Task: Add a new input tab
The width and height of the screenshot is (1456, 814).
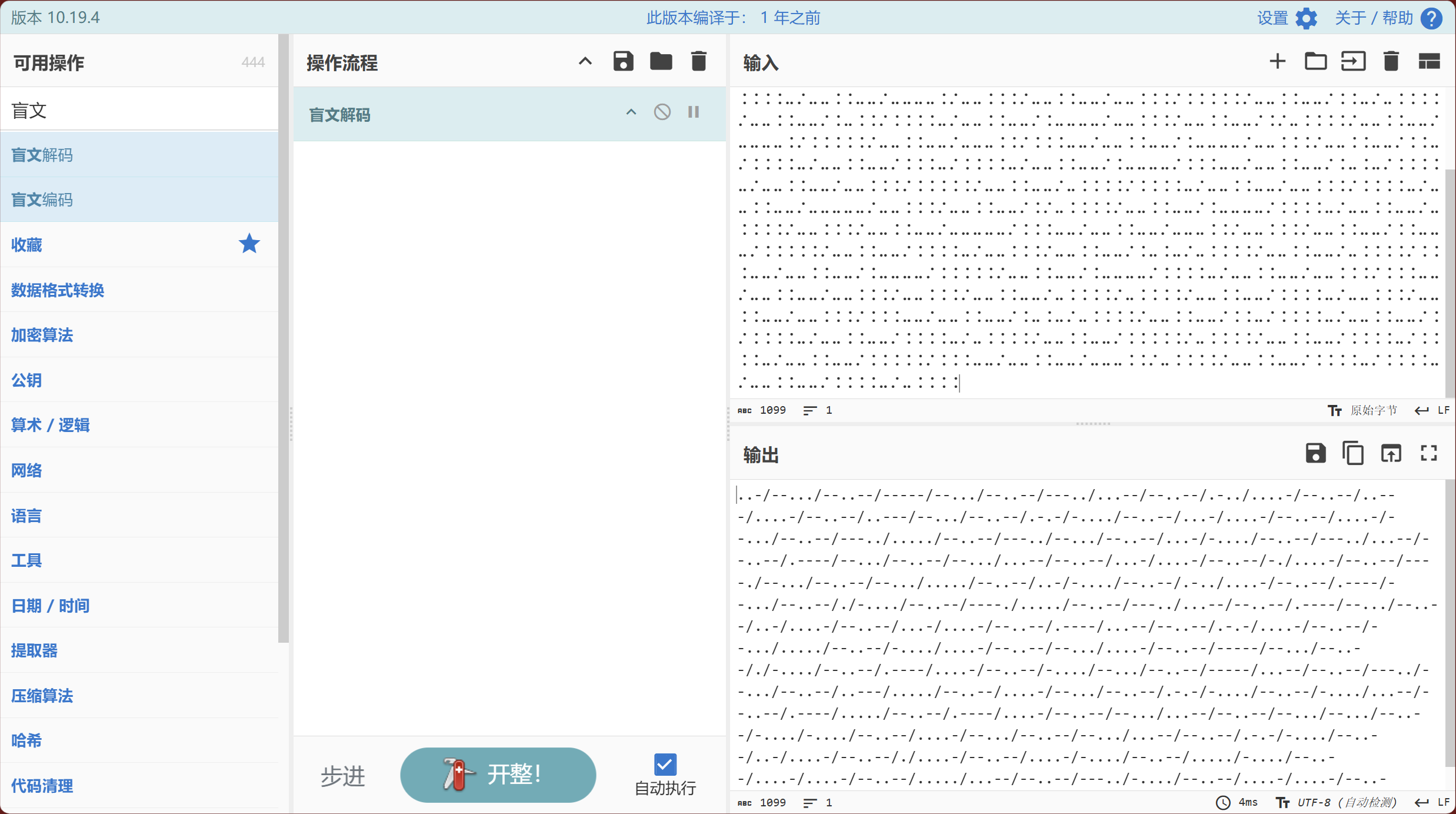Action: click(x=1277, y=61)
